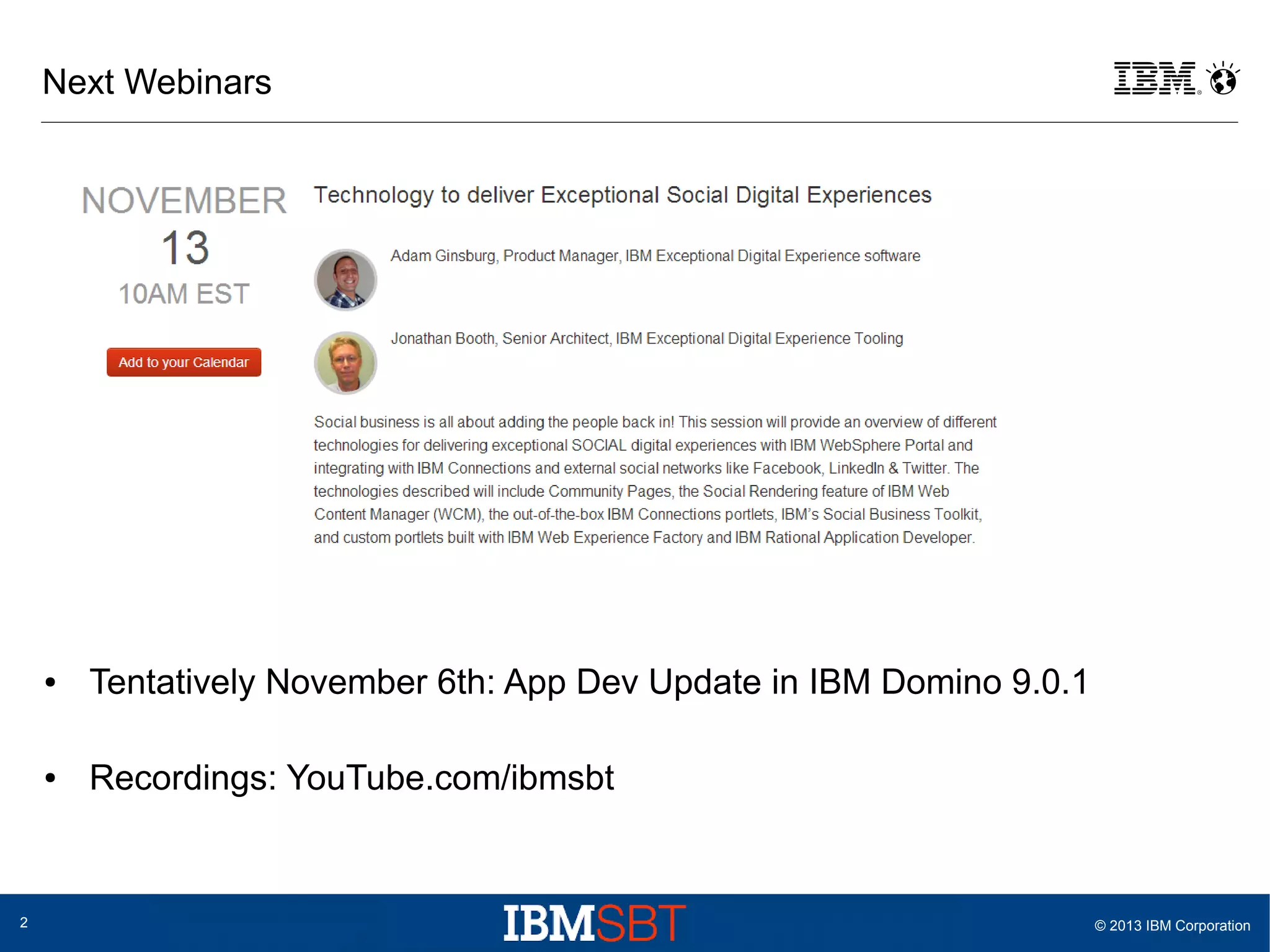Click Jonathan Booth's profile photo
The width and height of the screenshot is (1270, 952).
[x=345, y=363]
